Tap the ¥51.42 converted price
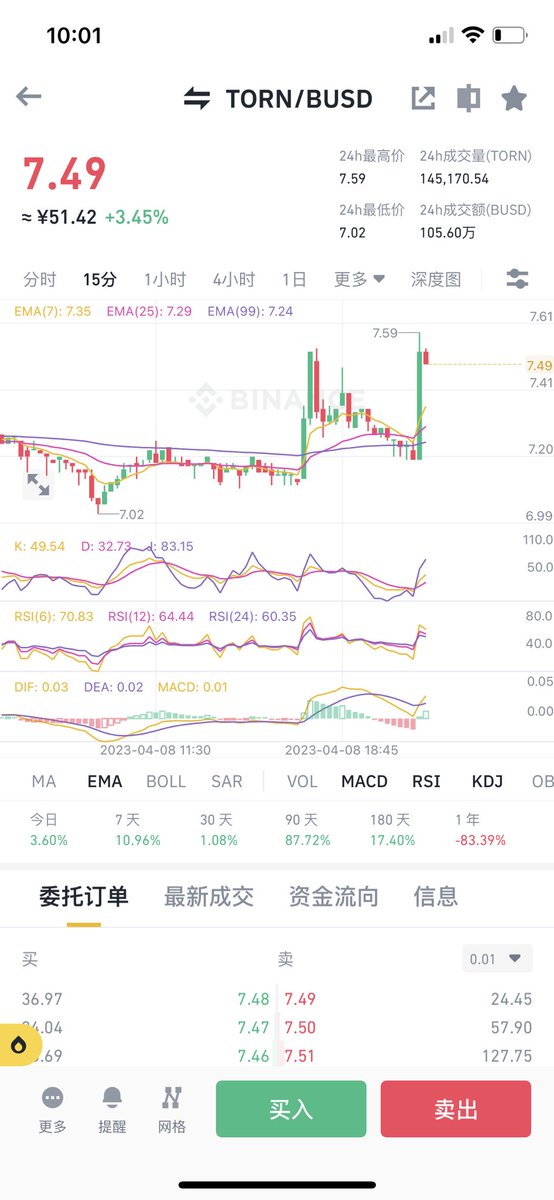The image size is (554, 1200). click(x=60, y=217)
